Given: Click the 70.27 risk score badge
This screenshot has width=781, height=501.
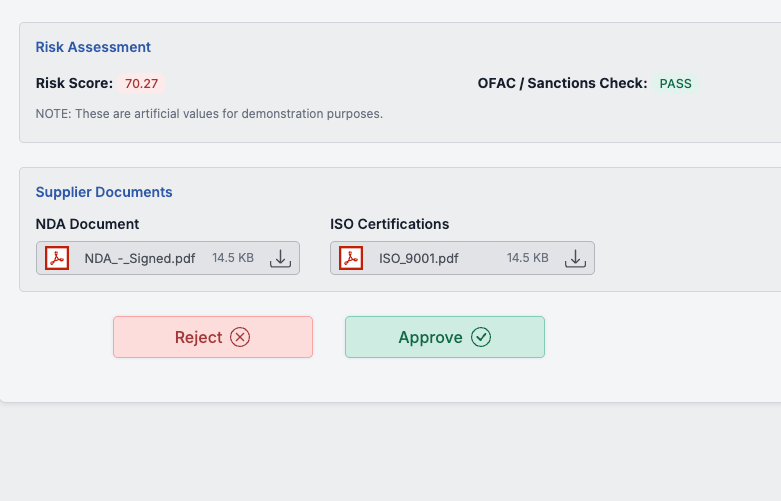Looking at the screenshot, I should [141, 83].
